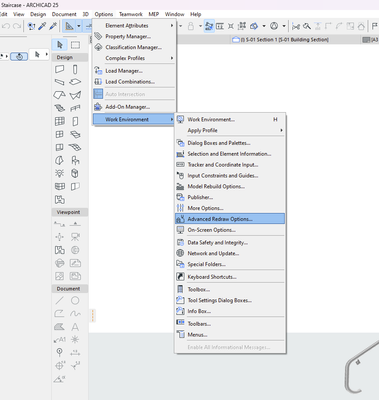Choose the Door tool
The width and height of the screenshot is (379, 400).
tap(75, 121)
